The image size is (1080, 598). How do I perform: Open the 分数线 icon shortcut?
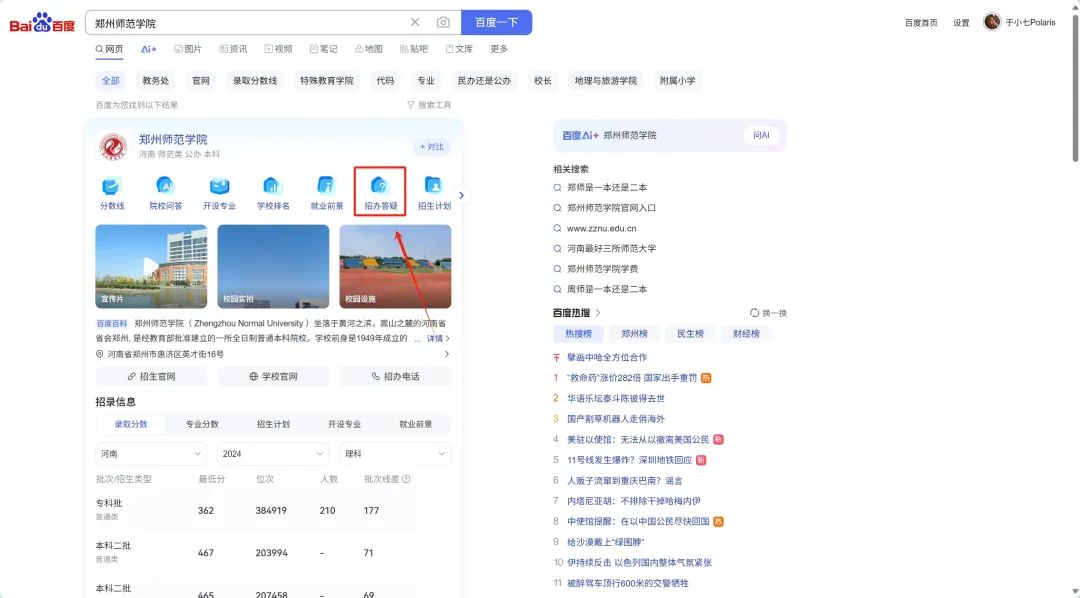coord(112,194)
